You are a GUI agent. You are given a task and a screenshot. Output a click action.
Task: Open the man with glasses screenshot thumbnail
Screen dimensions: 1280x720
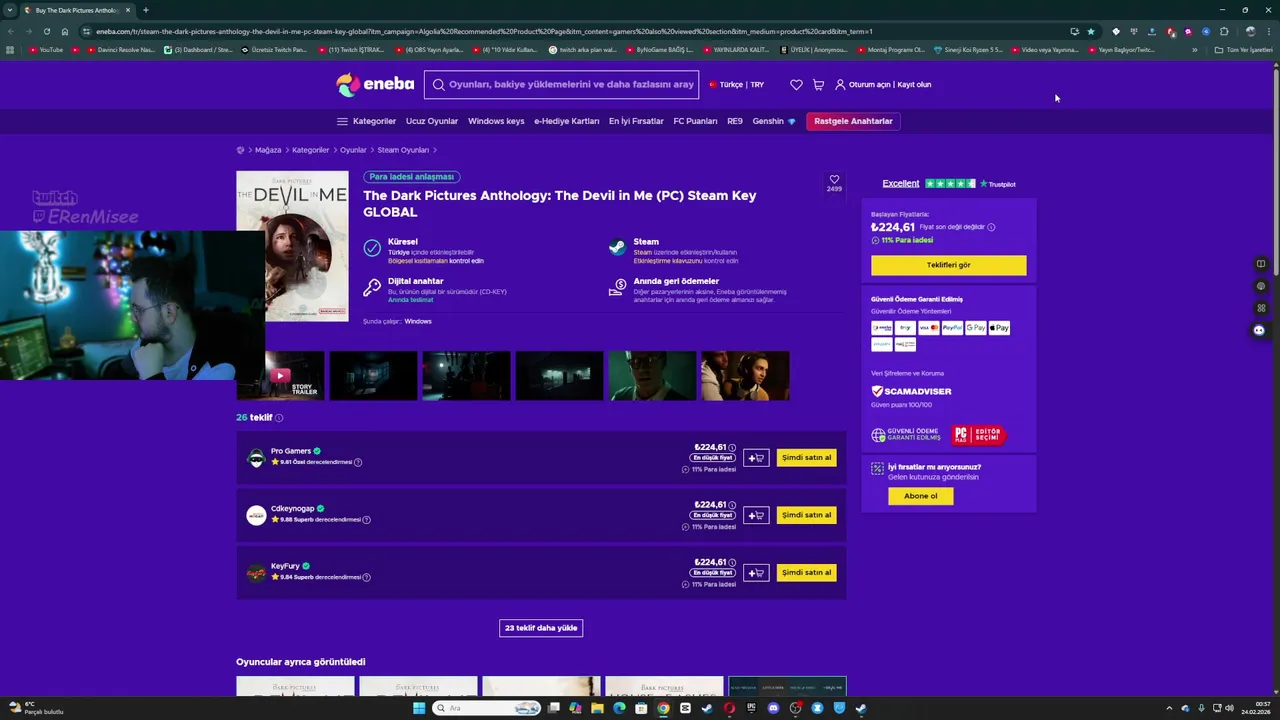[x=652, y=376]
